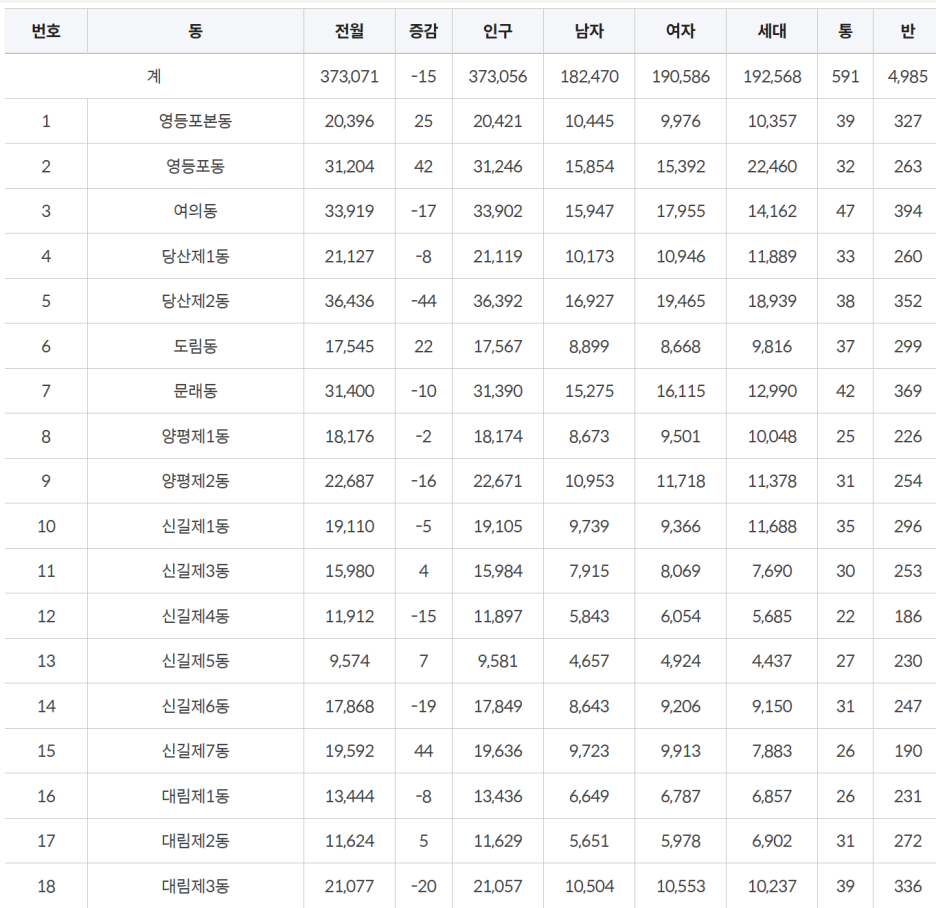The image size is (936, 908).
Task: Click the 인구 column header
Action: [x=497, y=31]
